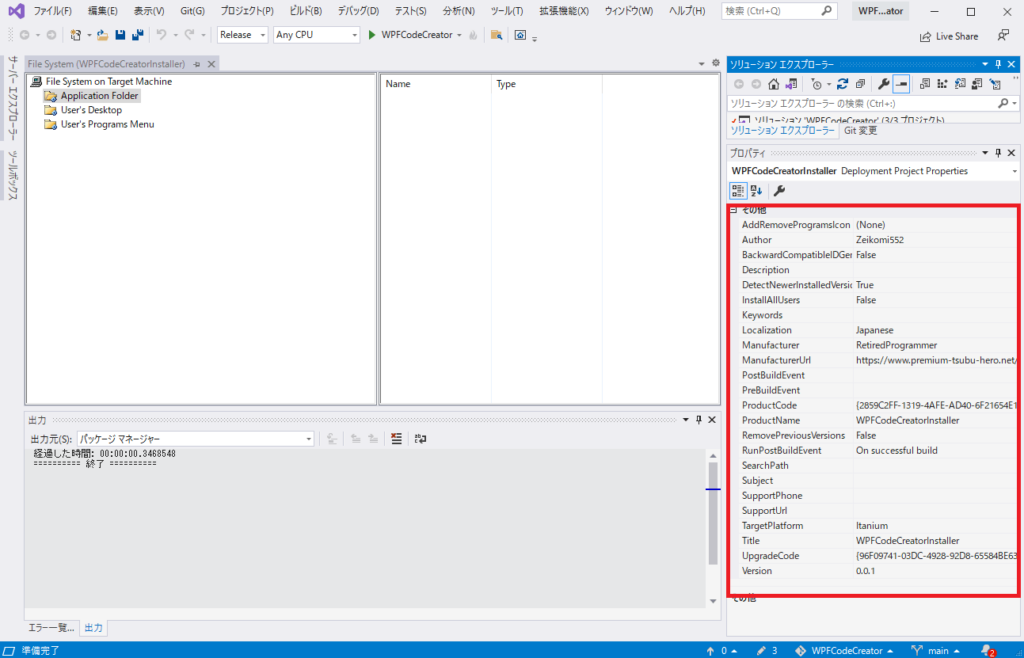Switch to the Git 変更 tab
The height and width of the screenshot is (658, 1024).
coord(861,131)
